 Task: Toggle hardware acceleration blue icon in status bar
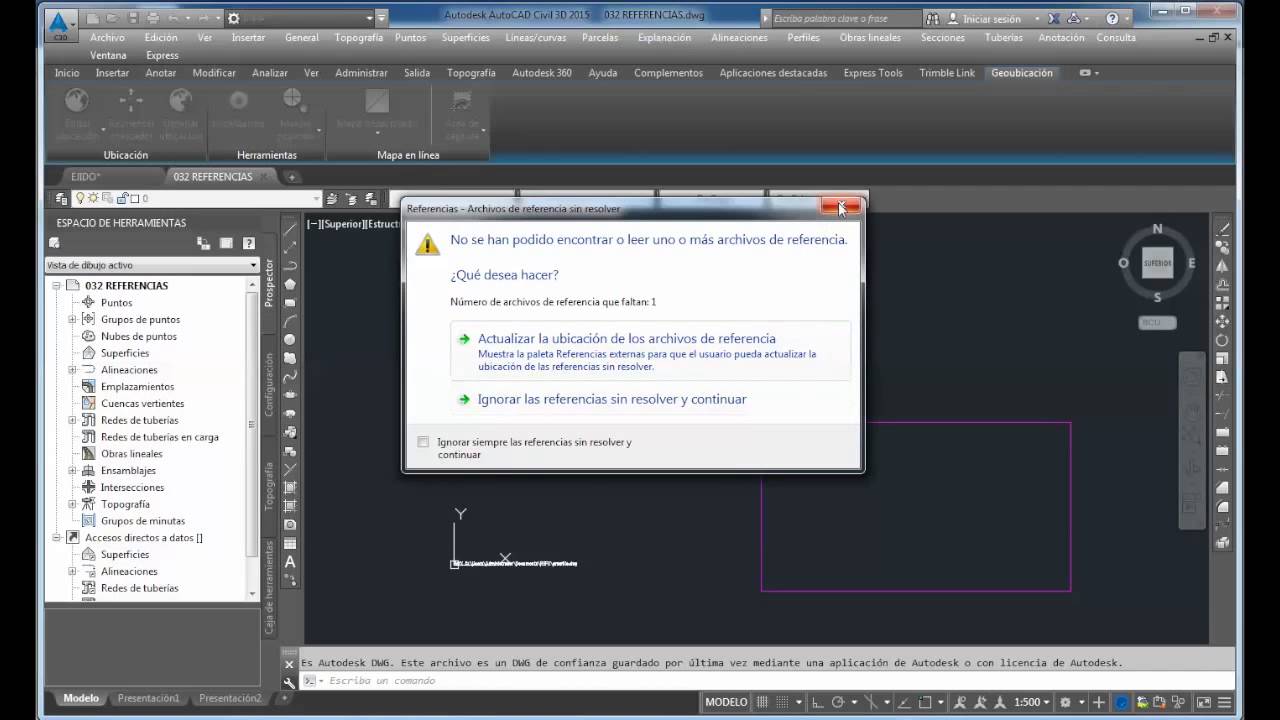1121,702
